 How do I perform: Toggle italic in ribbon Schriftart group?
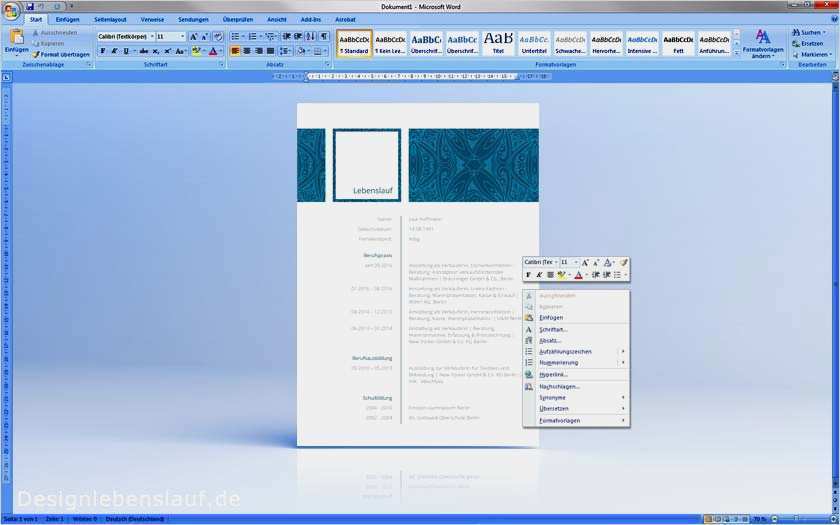coord(114,51)
